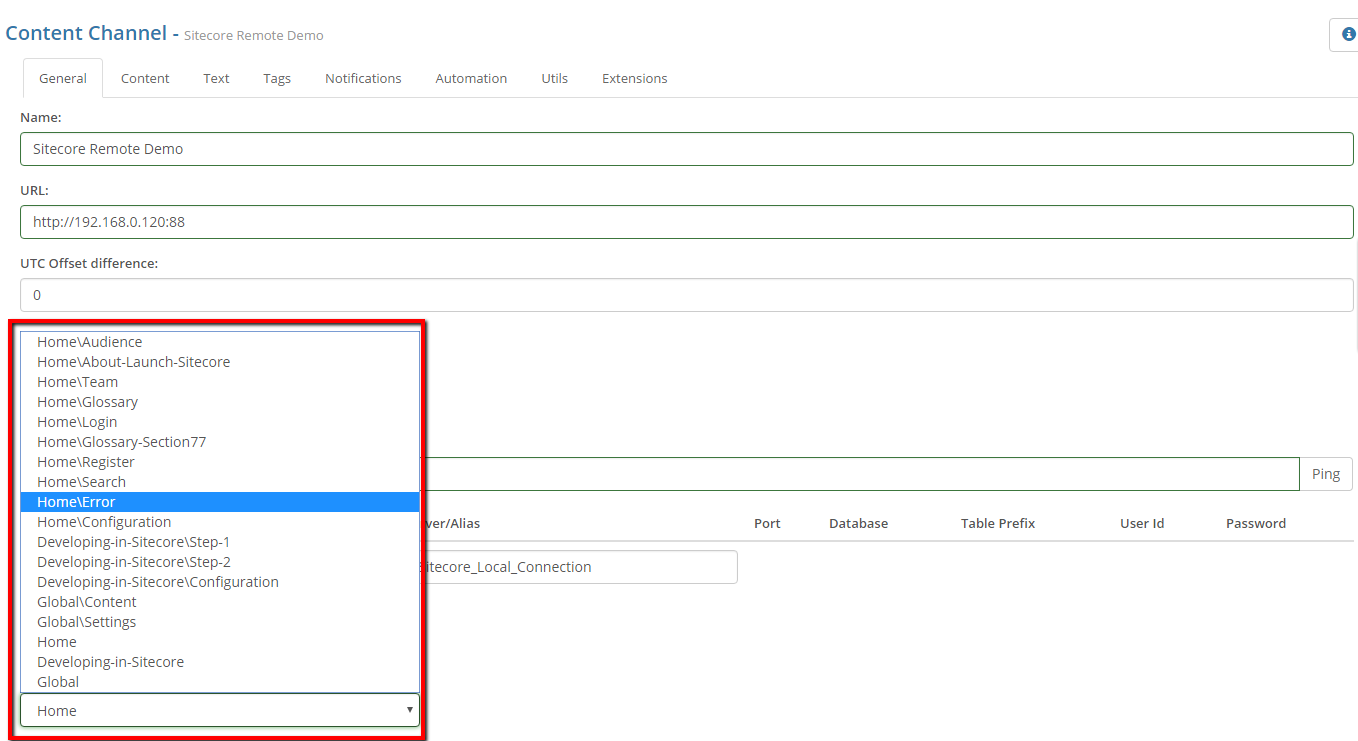1358x741 pixels.
Task: Select Home\About-Launch-Sitecore option
Action: tap(220, 362)
